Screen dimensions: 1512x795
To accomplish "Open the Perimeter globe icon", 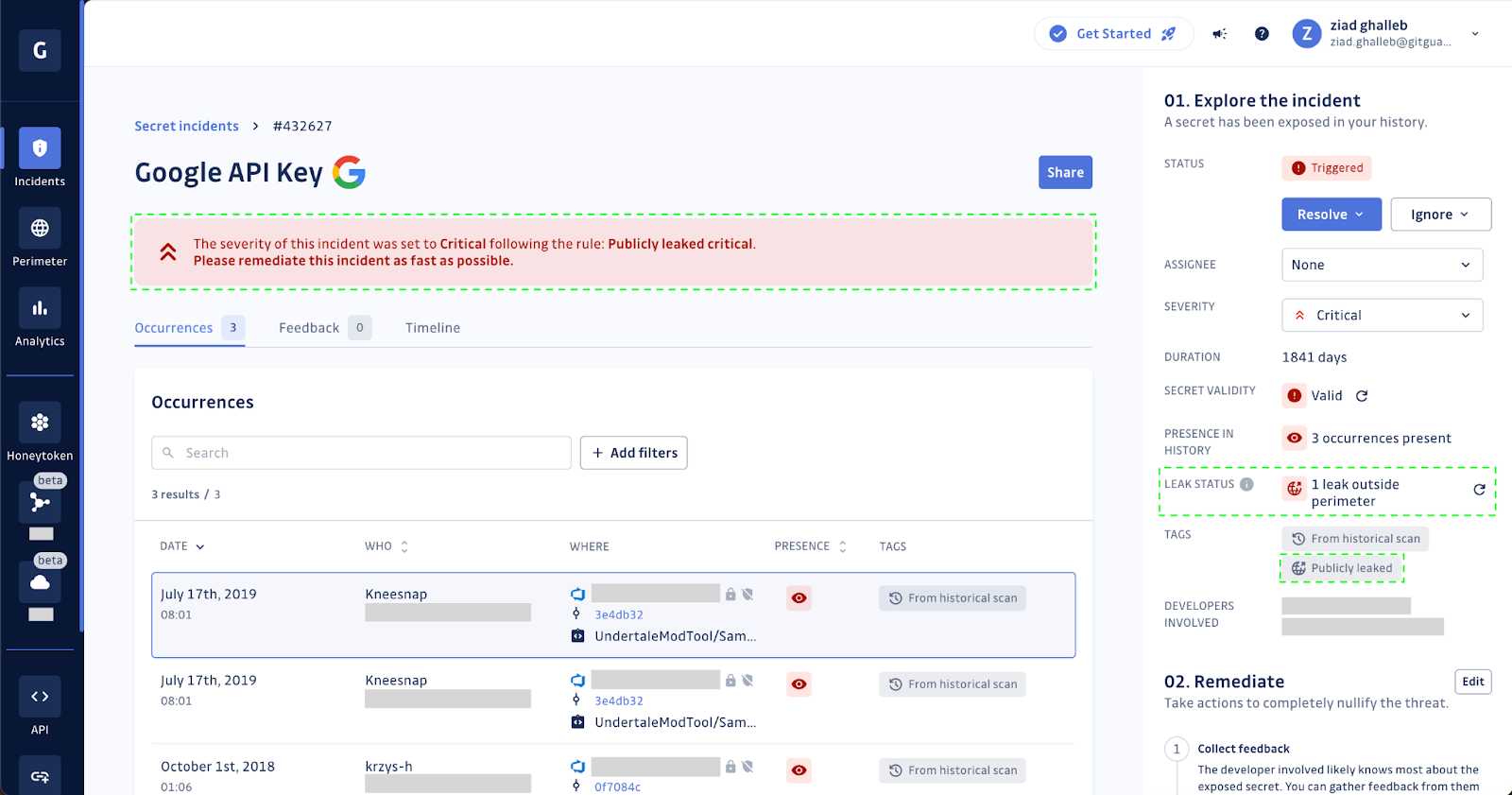I will pos(40,228).
